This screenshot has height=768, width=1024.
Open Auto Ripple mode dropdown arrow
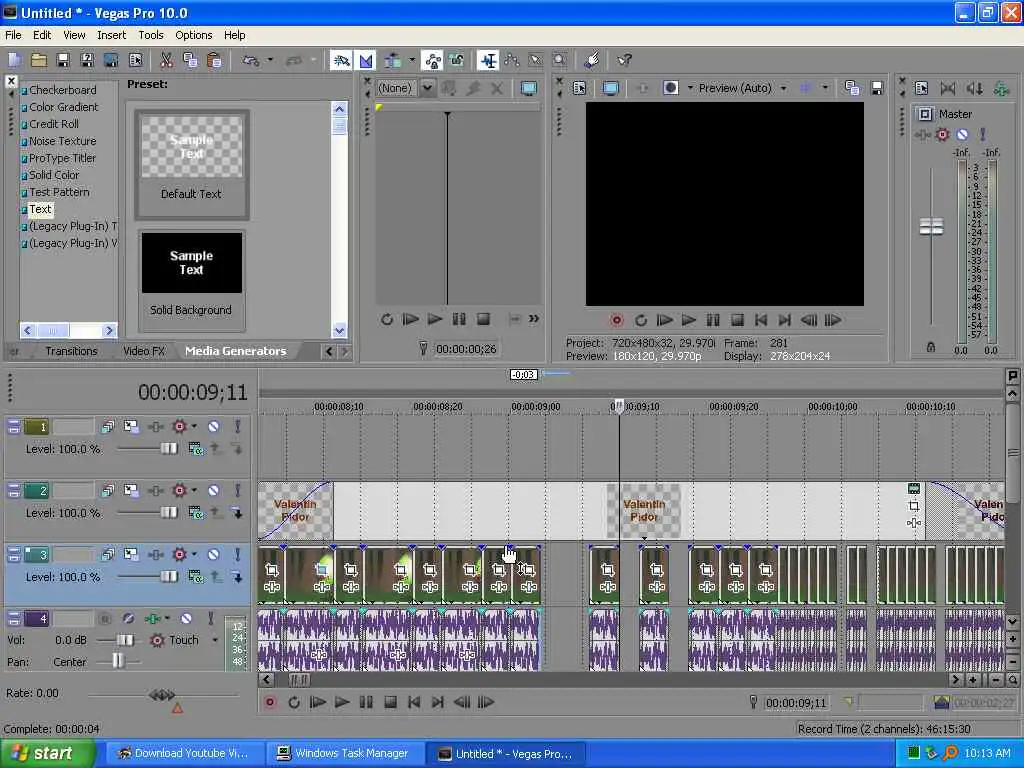coord(412,61)
